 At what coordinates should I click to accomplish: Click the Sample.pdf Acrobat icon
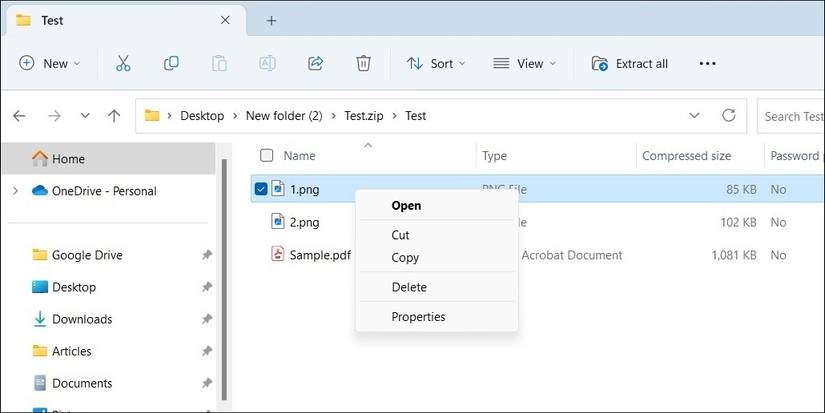point(278,254)
